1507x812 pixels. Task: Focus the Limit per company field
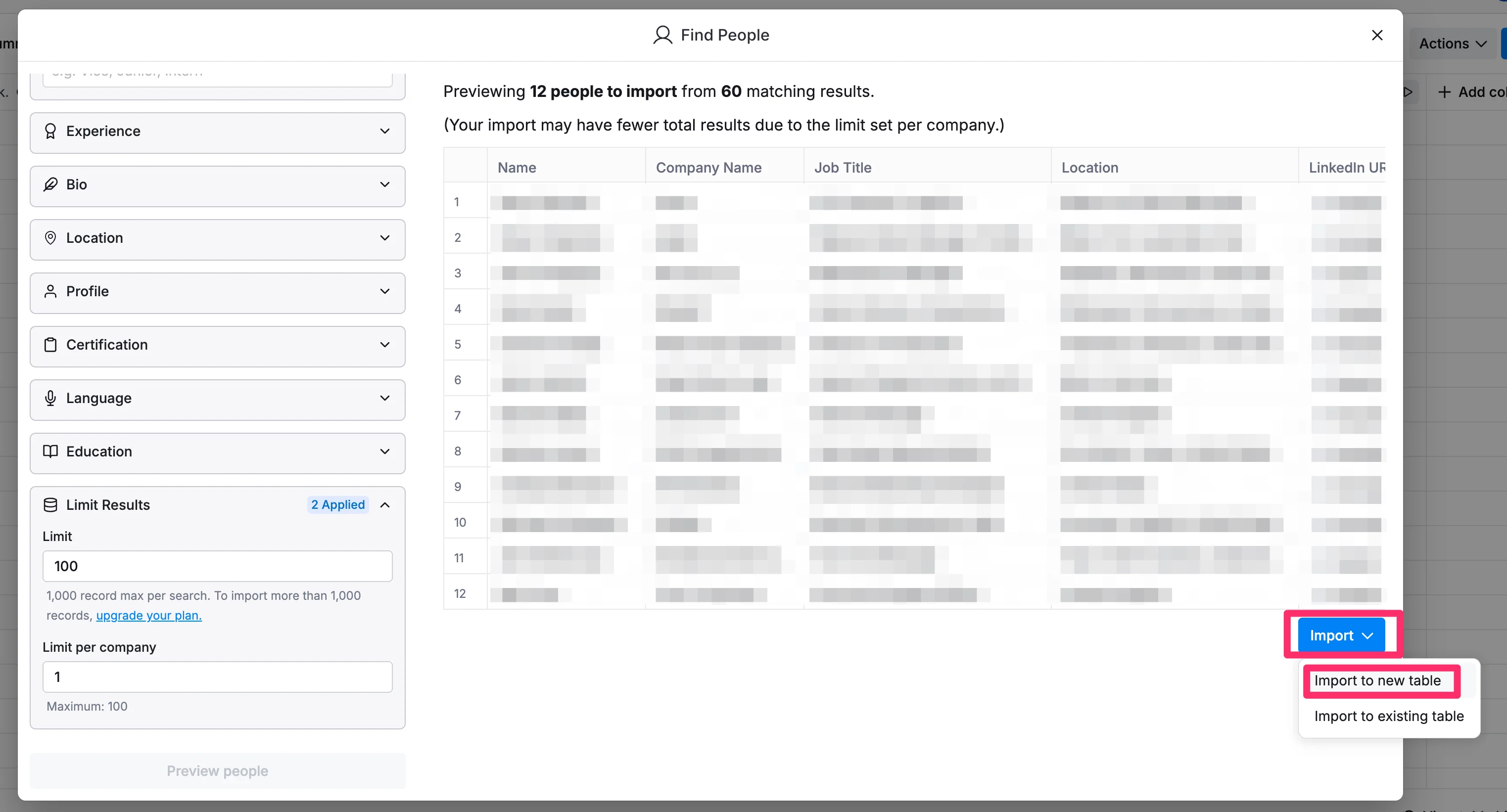(x=217, y=677)
